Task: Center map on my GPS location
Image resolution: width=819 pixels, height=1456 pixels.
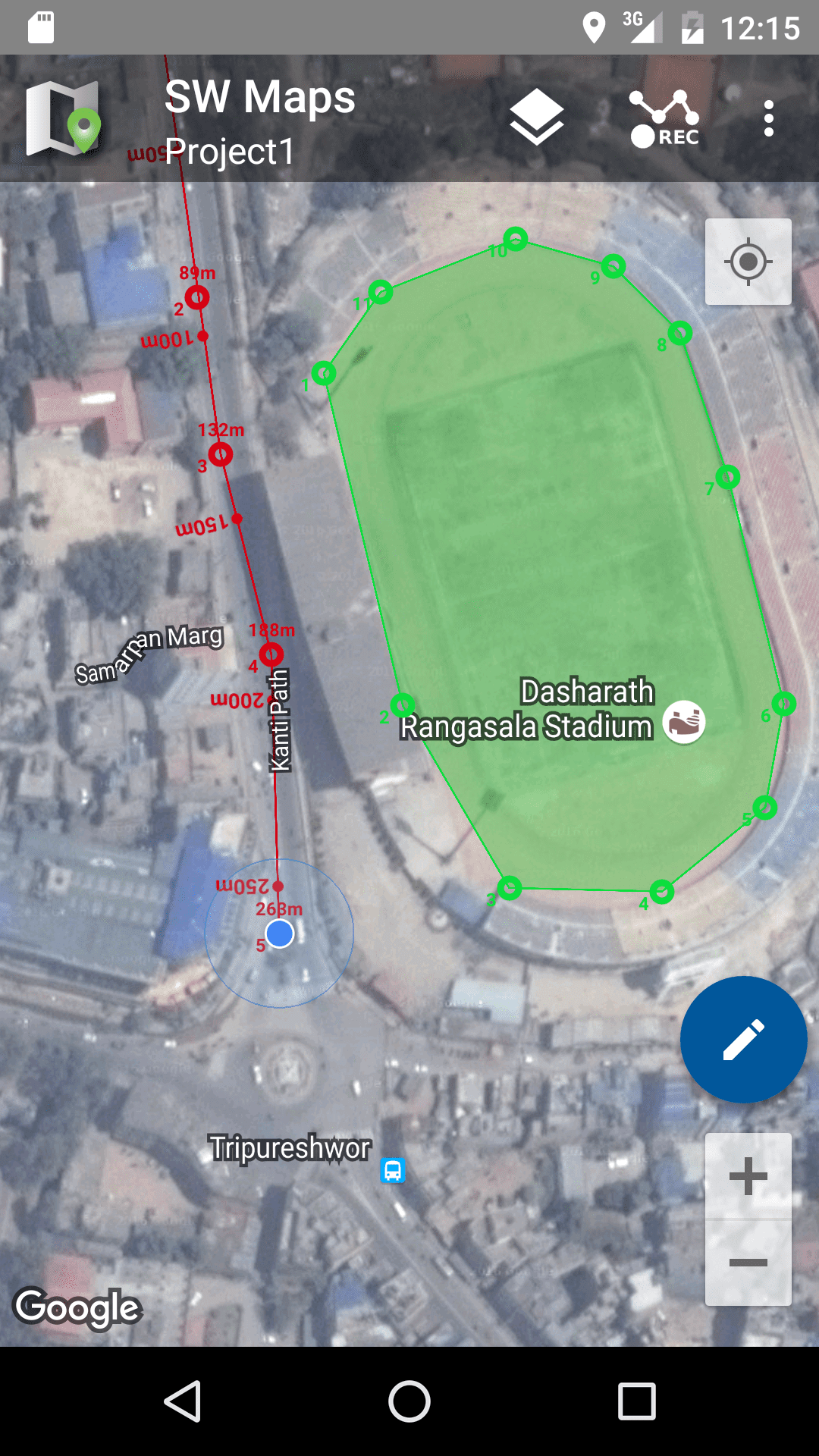Action: [748, 262]
